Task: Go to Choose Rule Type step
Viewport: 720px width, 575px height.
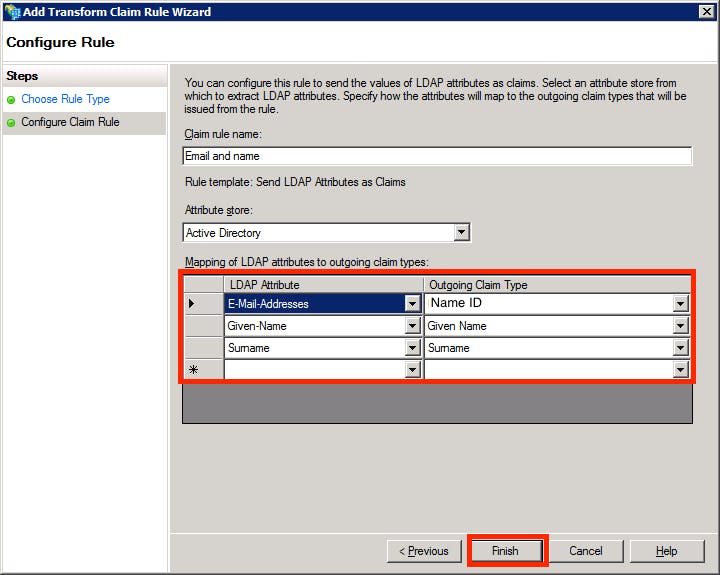Action: 65,99
